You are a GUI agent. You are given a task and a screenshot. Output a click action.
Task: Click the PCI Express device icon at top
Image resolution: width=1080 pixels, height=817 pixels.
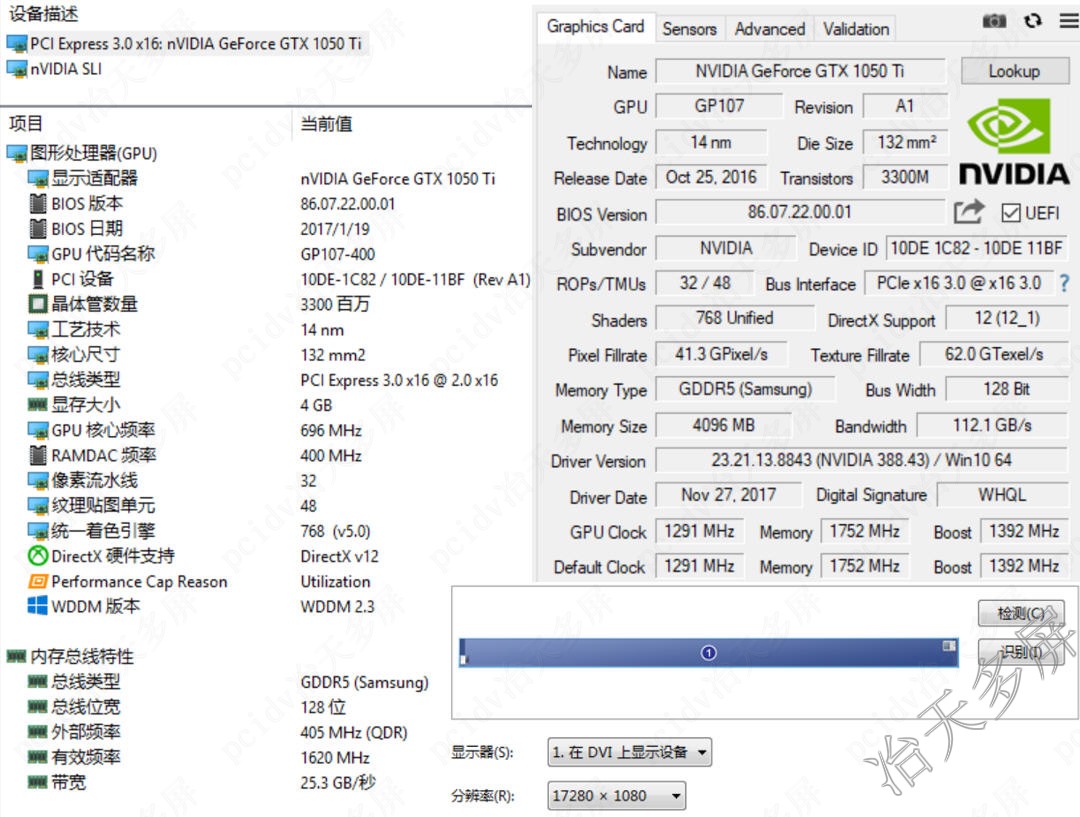(17, 44)
